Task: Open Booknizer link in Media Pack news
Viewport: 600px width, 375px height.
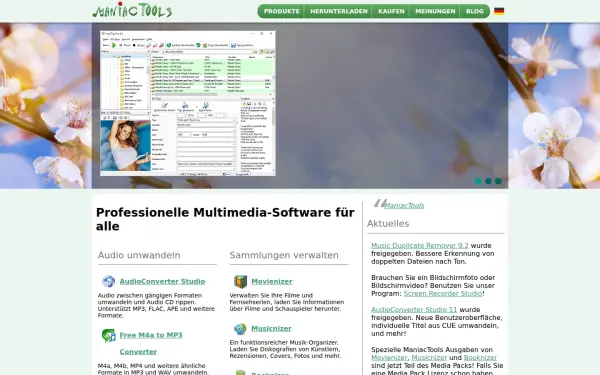Action: (x=480, y=357)
